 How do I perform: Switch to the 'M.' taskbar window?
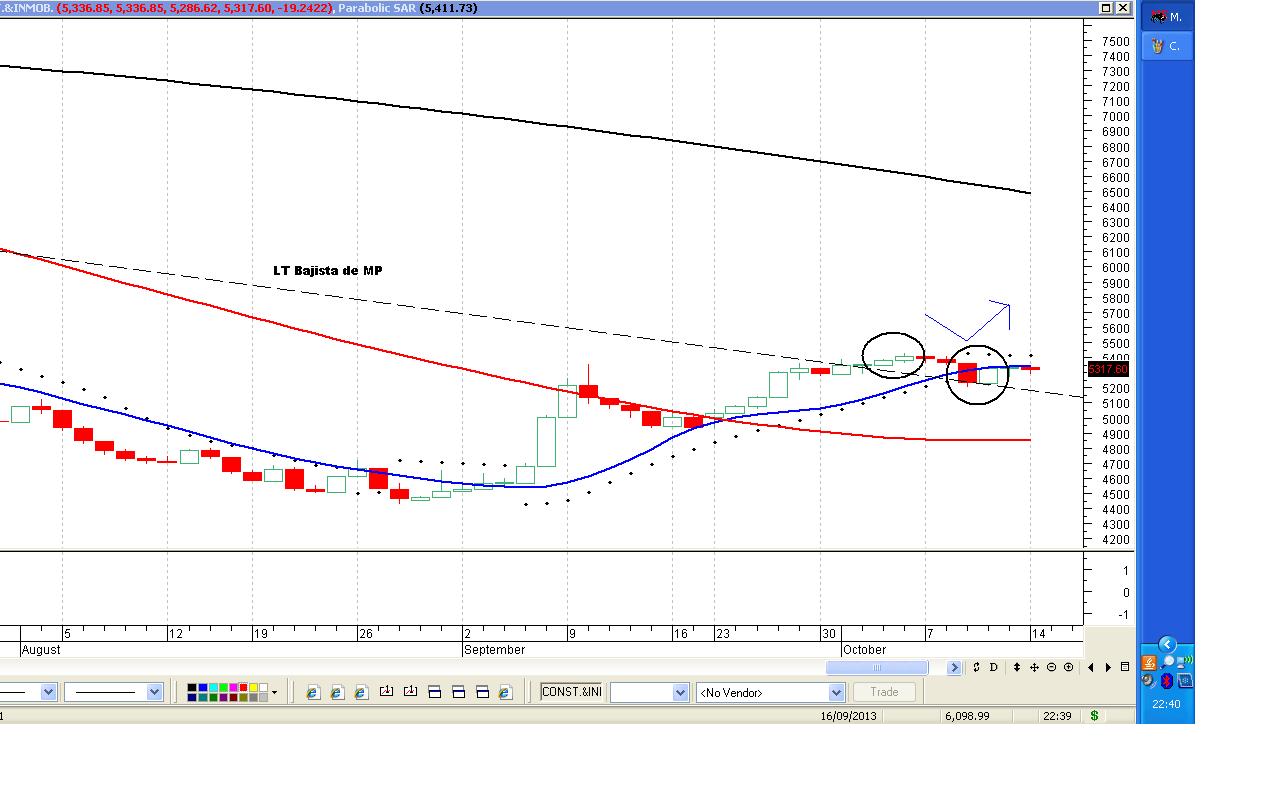point(1168,17)
